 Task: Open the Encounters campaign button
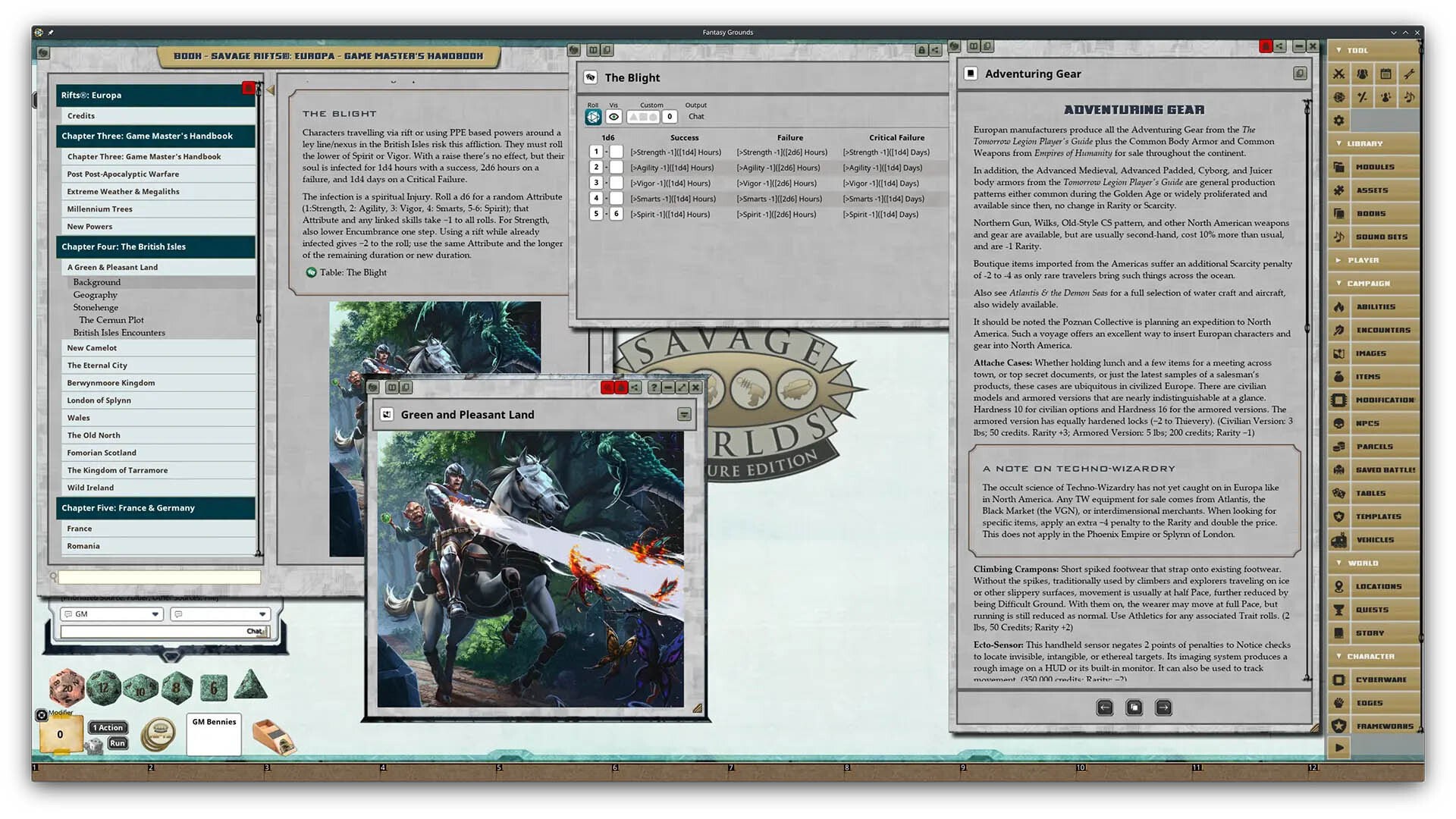click(x=1374, y=331)
